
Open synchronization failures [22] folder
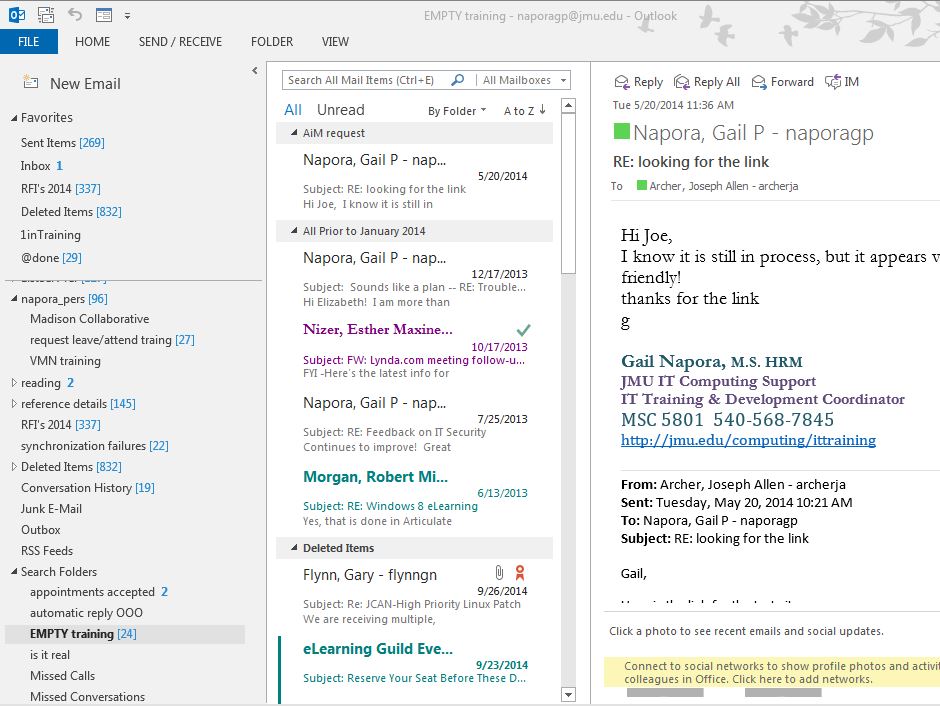95,446
